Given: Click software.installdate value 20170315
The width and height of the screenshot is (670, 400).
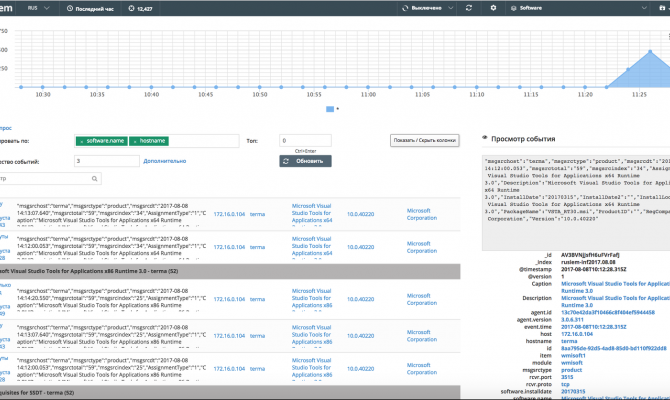Looking at the screenshot, I should coord(573,391).
